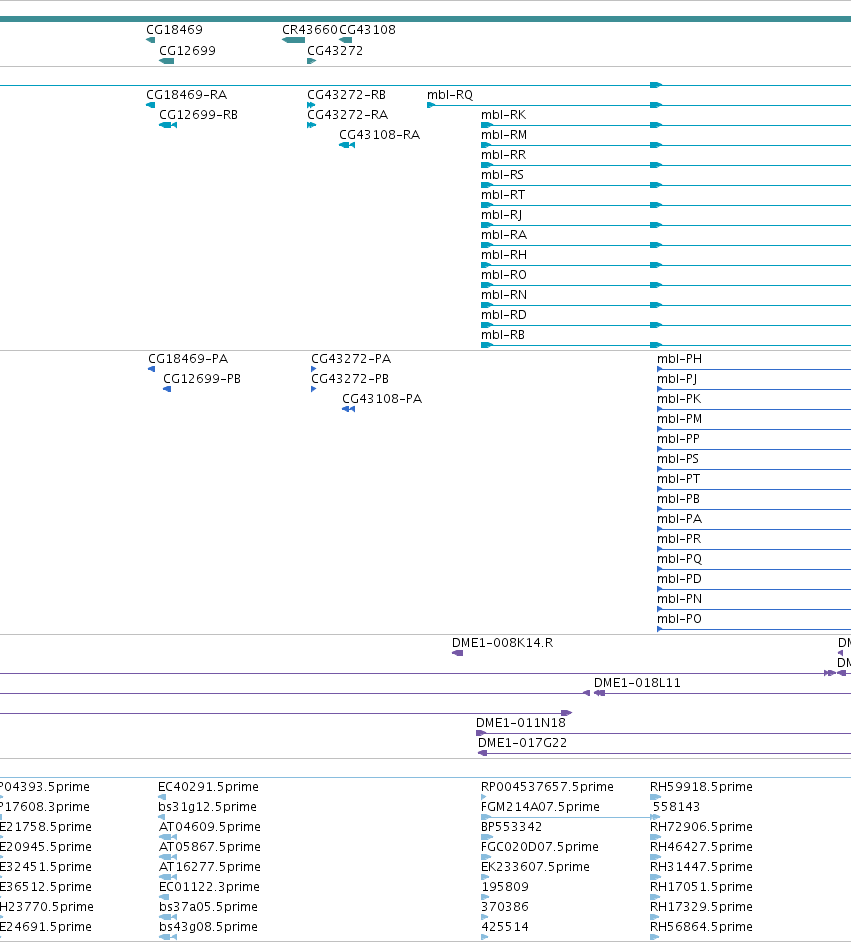Click the mbl-RN transcript
This screenshot has width=851, height=942.
(504, 294)
